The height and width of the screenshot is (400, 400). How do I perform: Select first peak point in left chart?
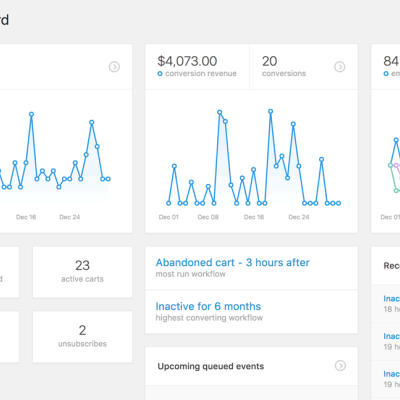(31, 114)
